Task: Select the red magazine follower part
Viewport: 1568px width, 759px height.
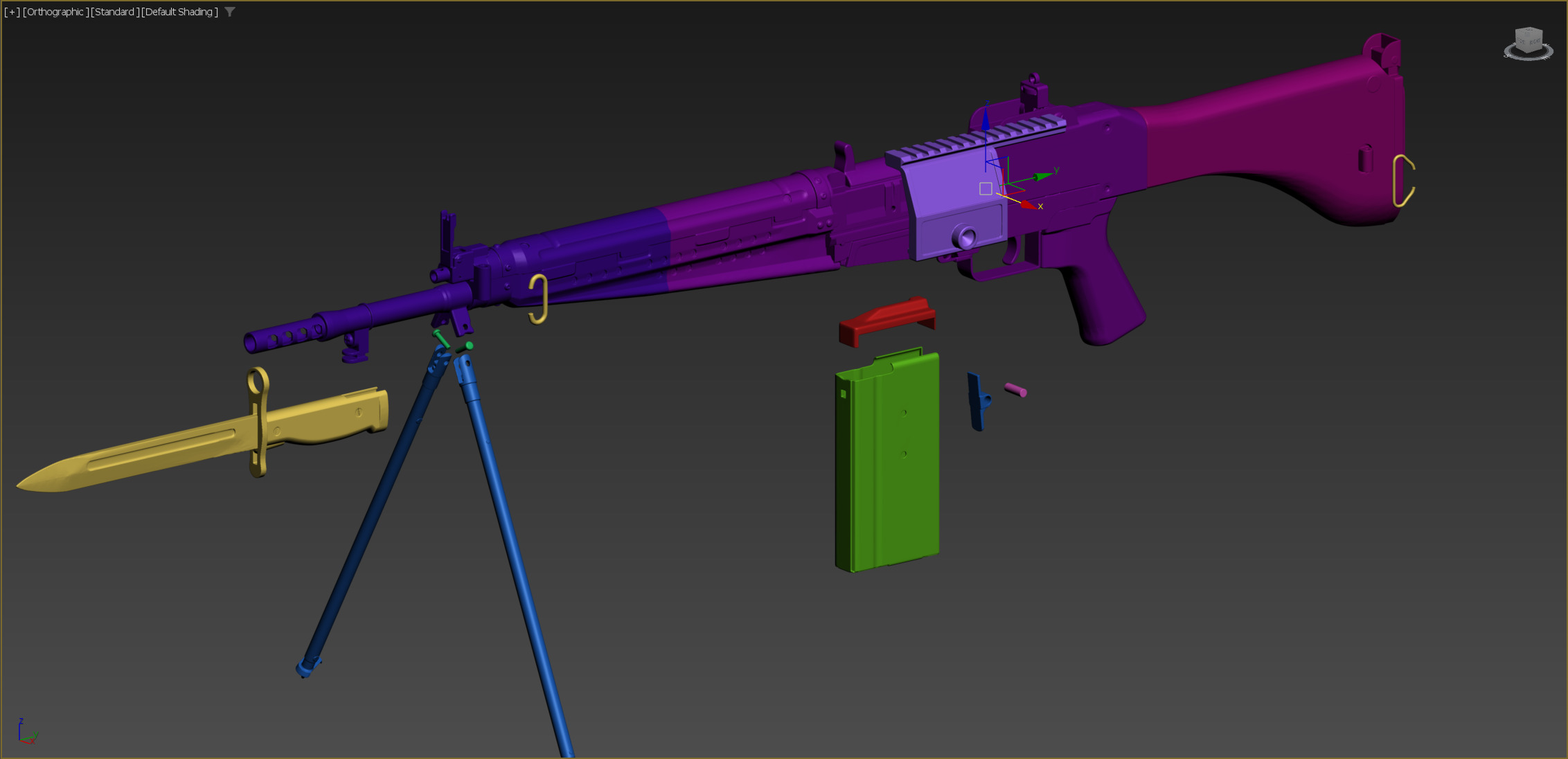Action: point(888,321)
